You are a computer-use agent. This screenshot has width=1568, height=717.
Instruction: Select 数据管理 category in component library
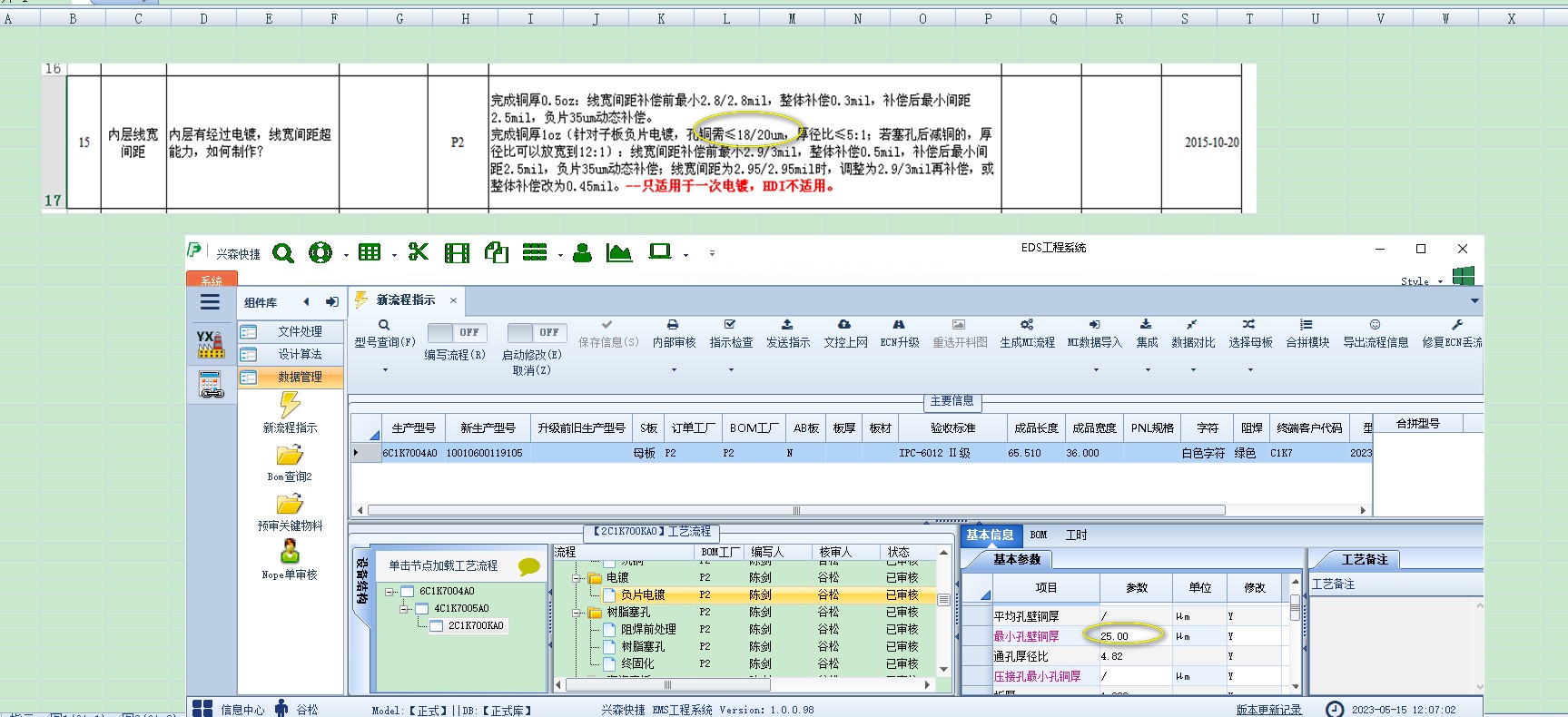click(291, 377)
